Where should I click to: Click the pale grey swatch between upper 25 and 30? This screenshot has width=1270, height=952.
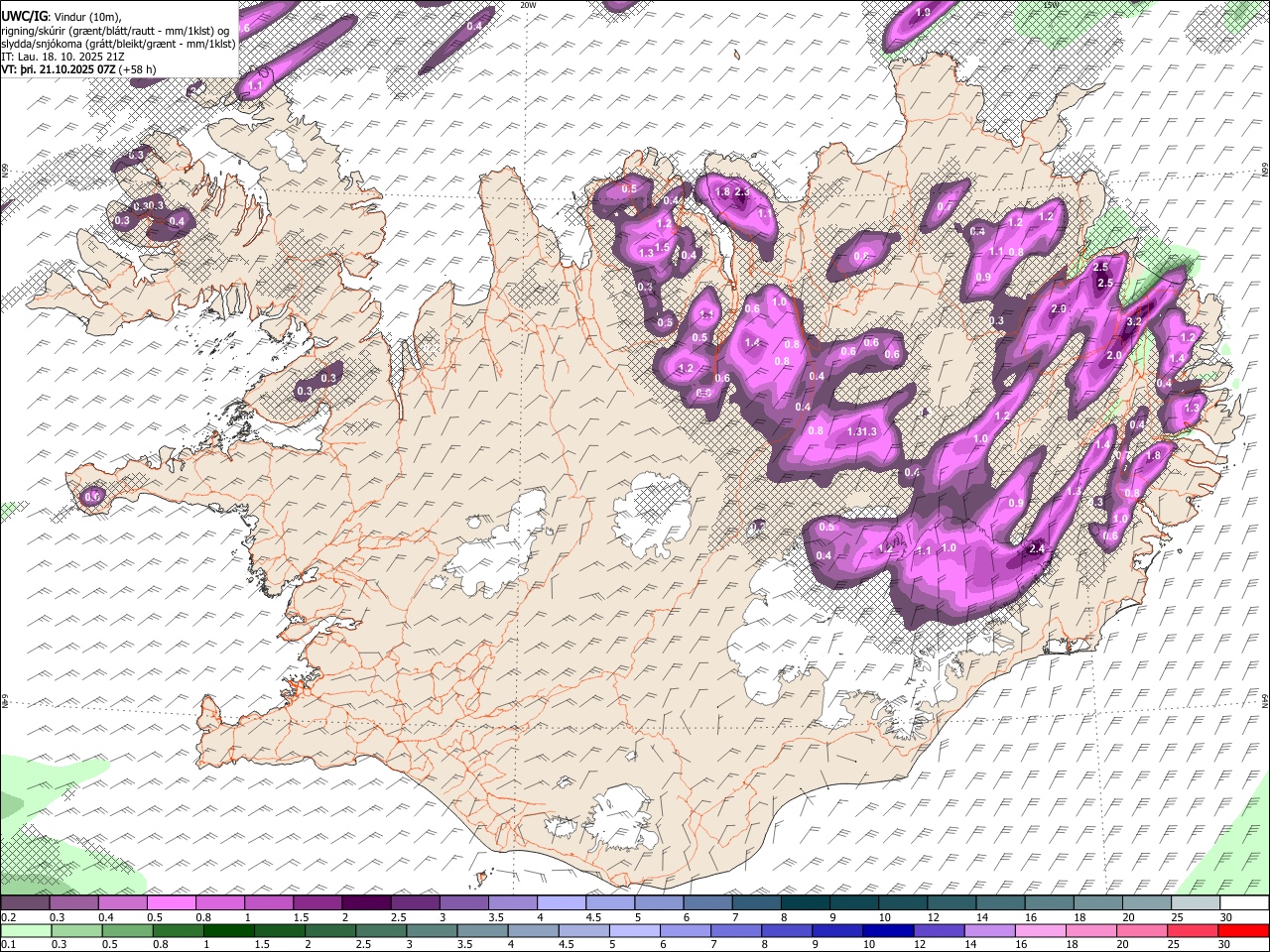(1195, 902)
